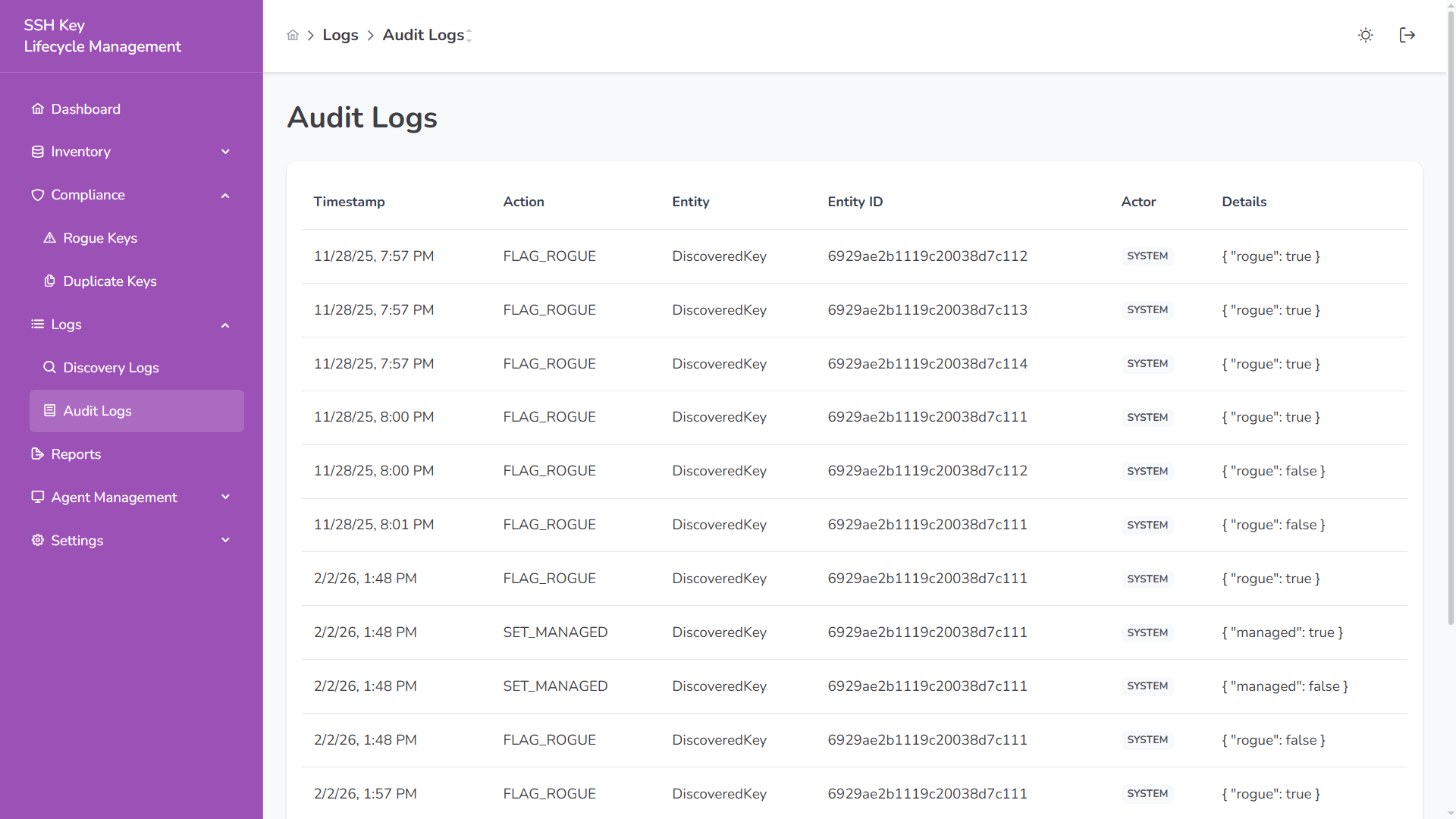Expand the Settings section
The image size is (1456, 819).
[225, 540]
